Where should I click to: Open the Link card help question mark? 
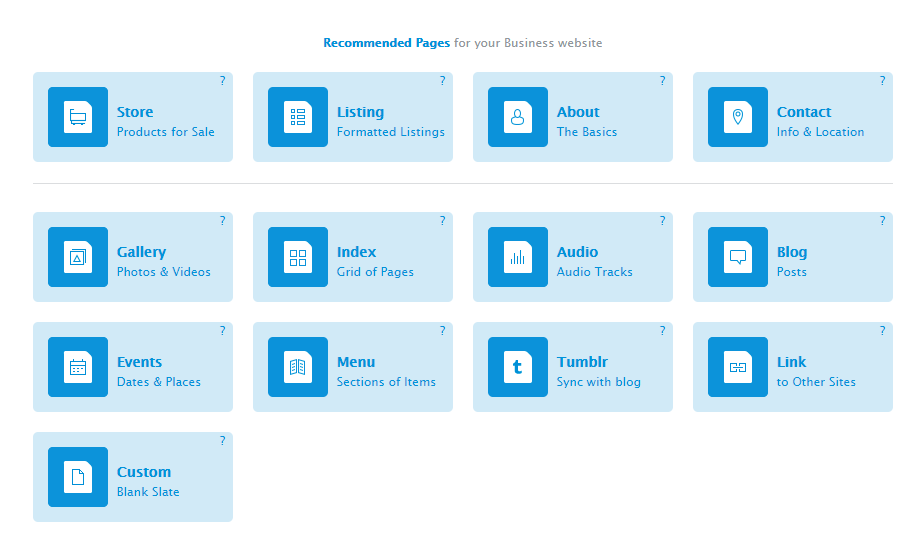click(x=882, y=330)
